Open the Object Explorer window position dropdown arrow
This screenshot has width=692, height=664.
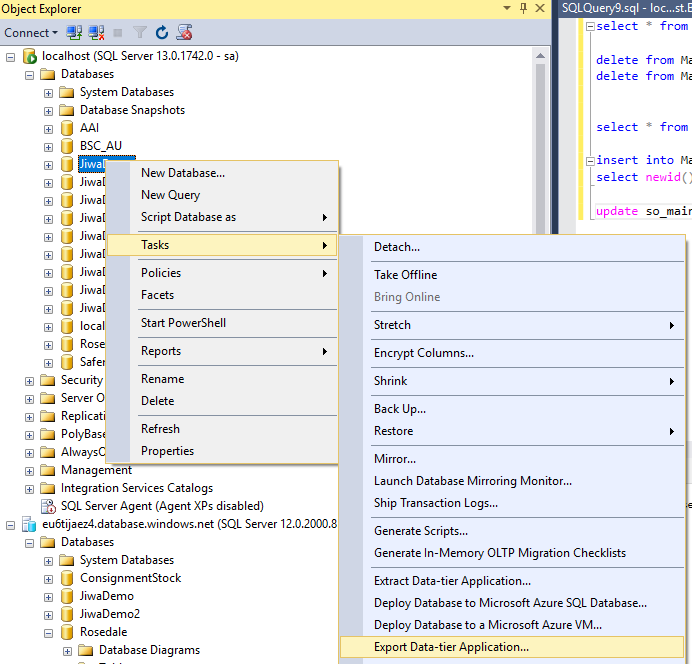(507, 8)
